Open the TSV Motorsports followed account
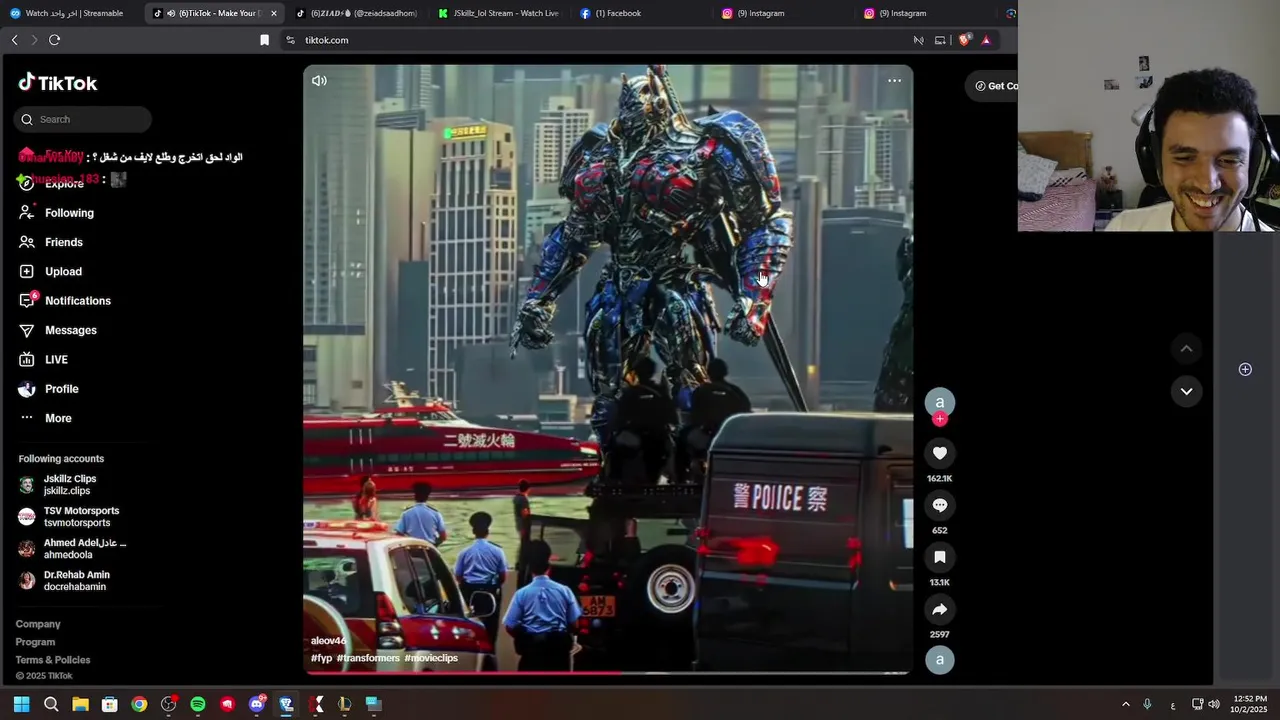 (x=72, y=517)
